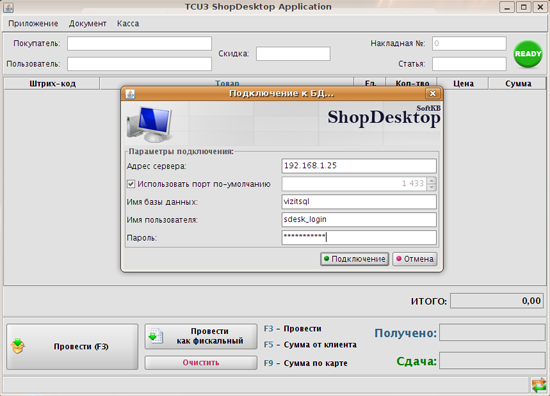The height and width of the screenshot is (396, 550).
Task: Click the Адрес сервера input field
Action: [359, 166]
